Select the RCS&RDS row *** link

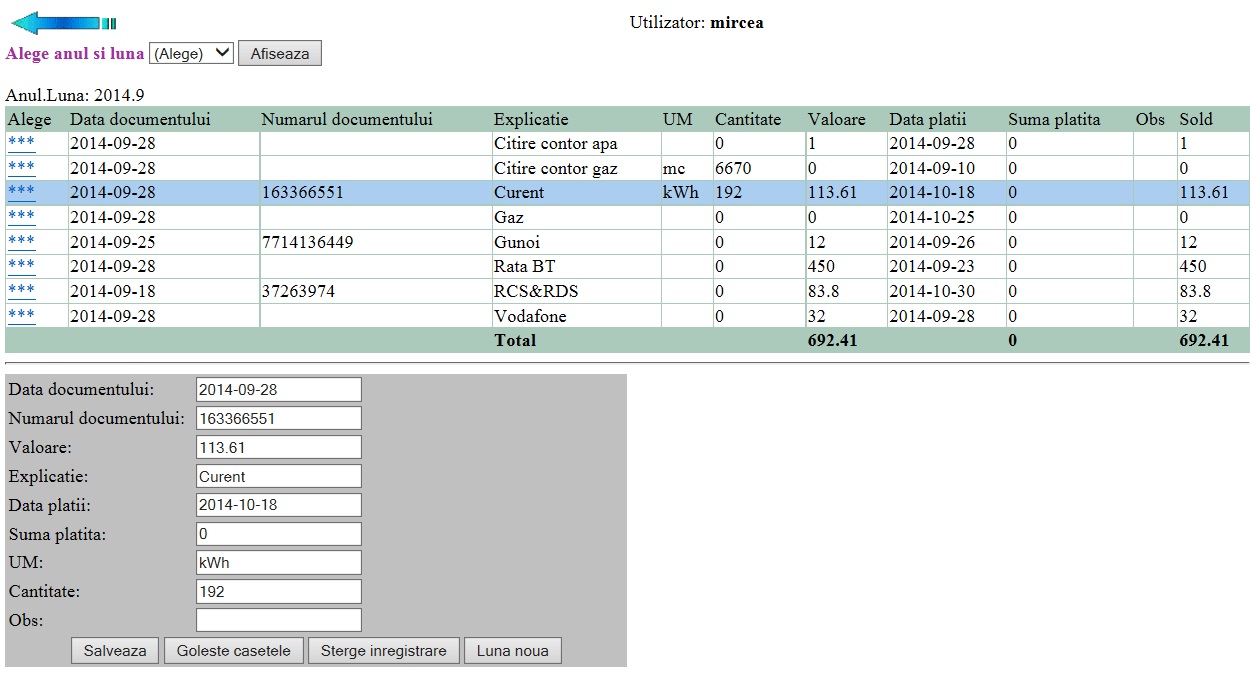21,291
